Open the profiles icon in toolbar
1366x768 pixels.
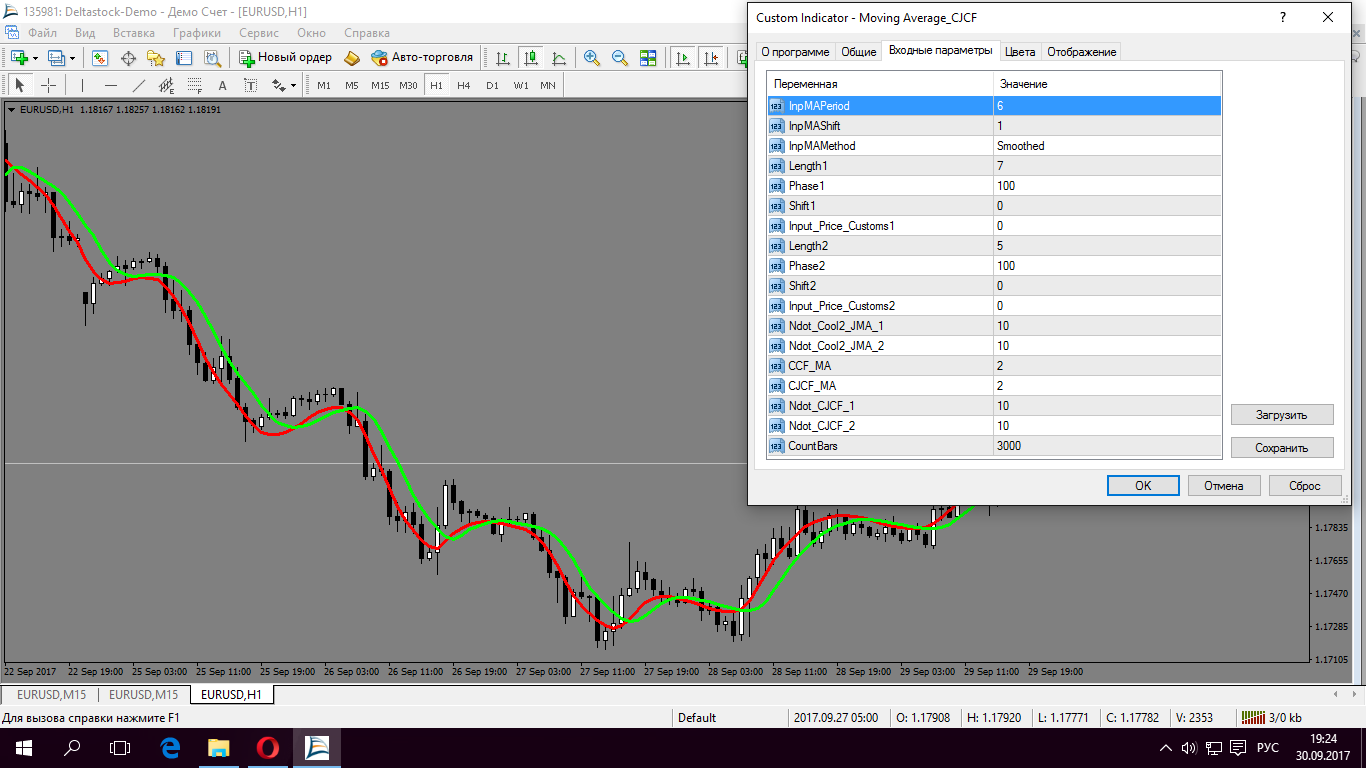(x=57, y=58)
